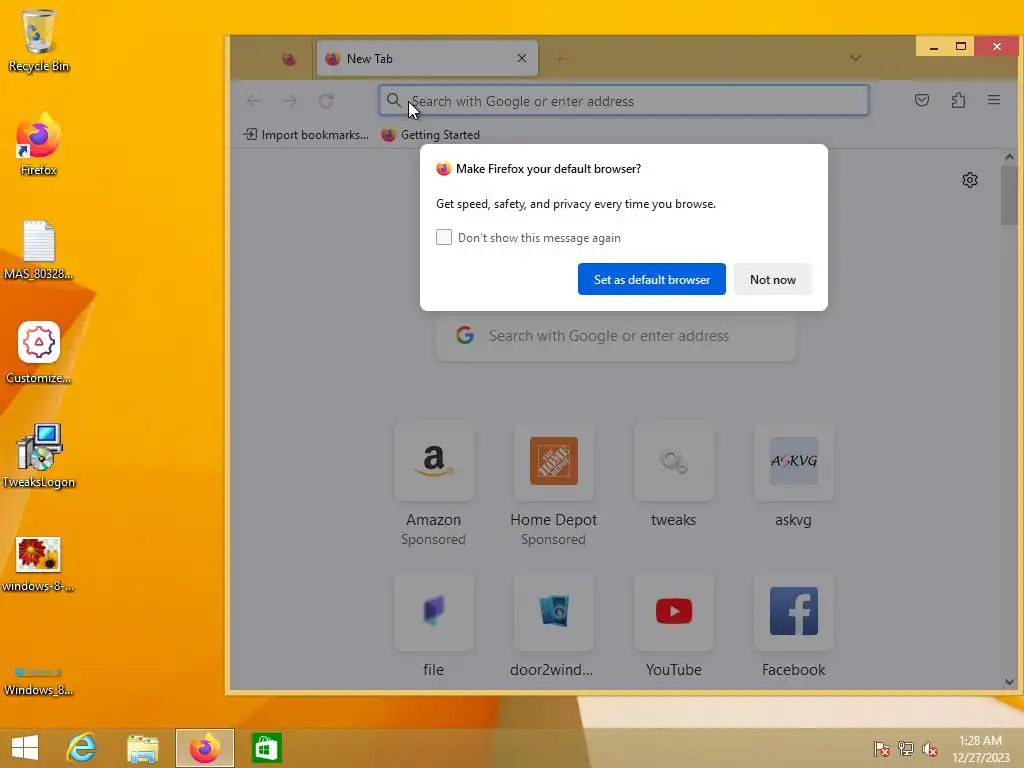Image resolution: width=1024 pixels, height=768 pixels.
Task: Select the New Tab tab
Action: pyautogui.click(x=427, y=59)
